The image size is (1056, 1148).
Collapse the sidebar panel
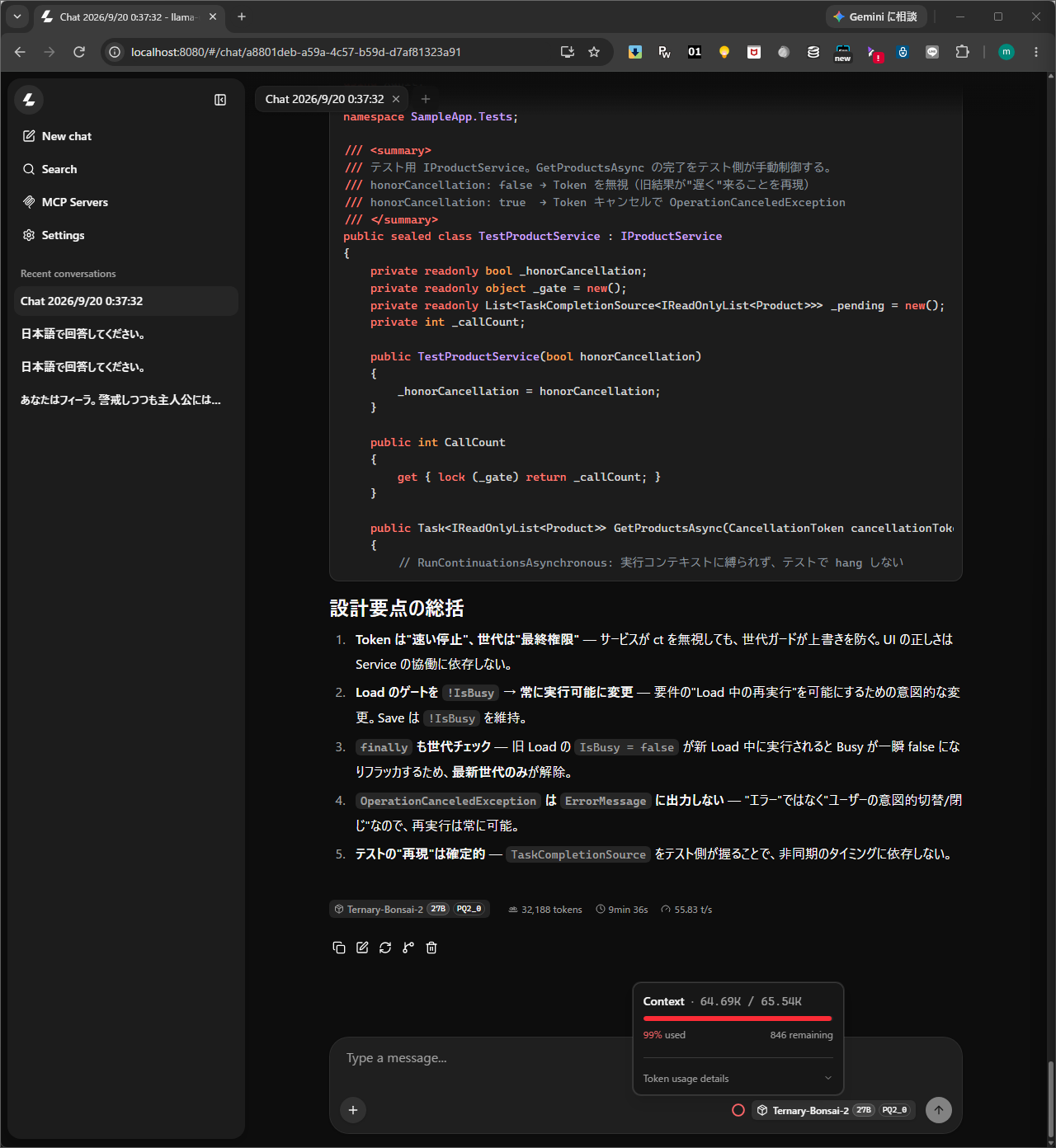click(x=220, y=100)
